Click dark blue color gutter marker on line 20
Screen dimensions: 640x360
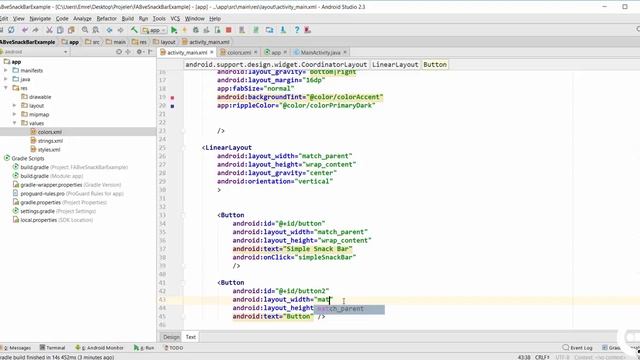[172, 106]
